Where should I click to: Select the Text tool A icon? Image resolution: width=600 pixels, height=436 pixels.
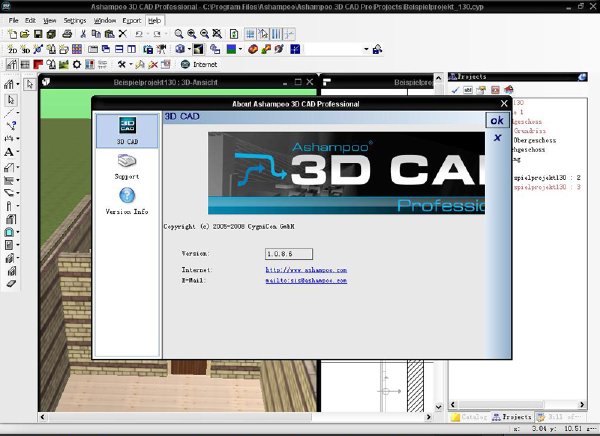[x=8, y=152]
